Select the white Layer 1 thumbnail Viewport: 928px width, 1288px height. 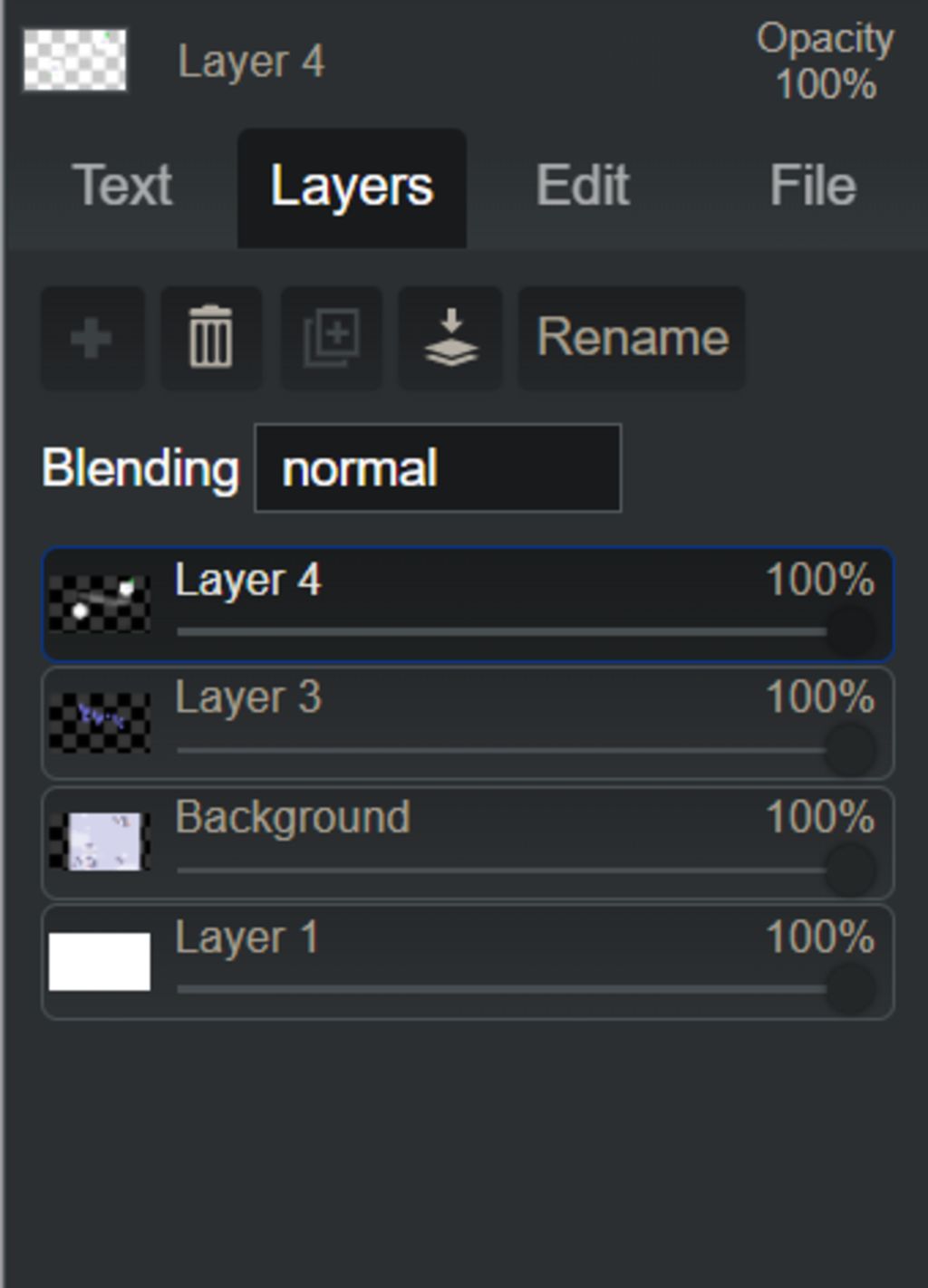pos(100,961)
